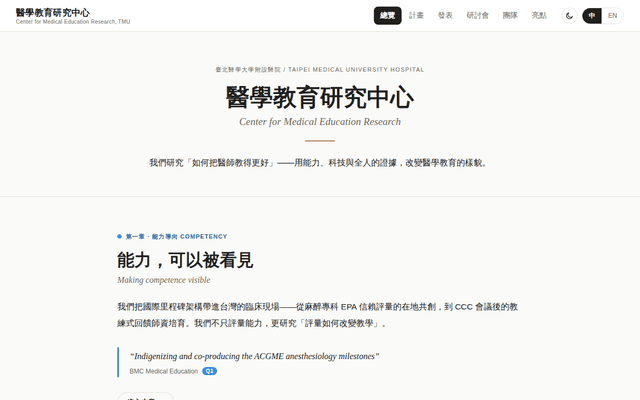
Task: Click the paragraph starting 我們把國際里程碑架構
Action: (x=318, y=315)
